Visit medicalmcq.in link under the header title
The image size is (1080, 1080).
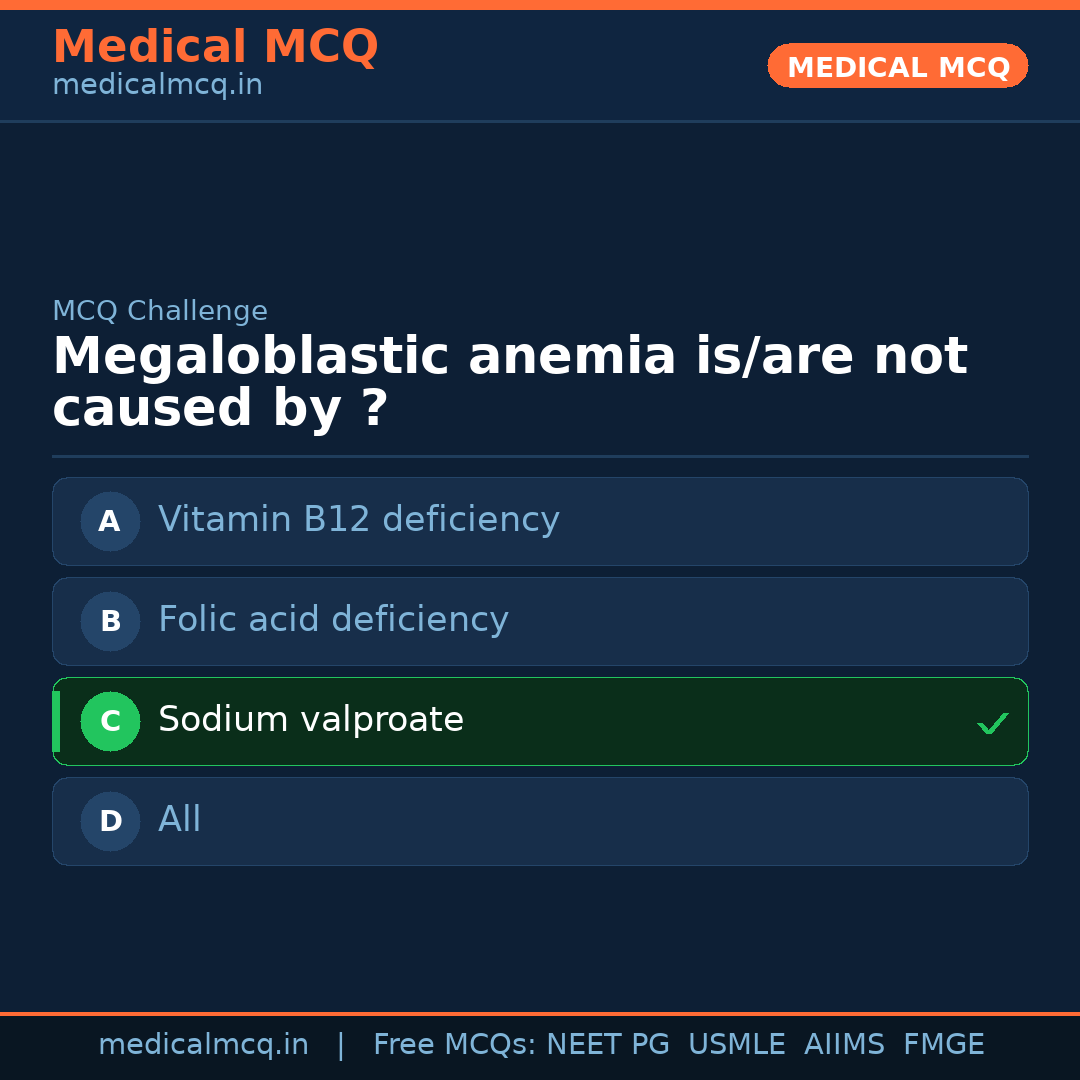point(157,85)
